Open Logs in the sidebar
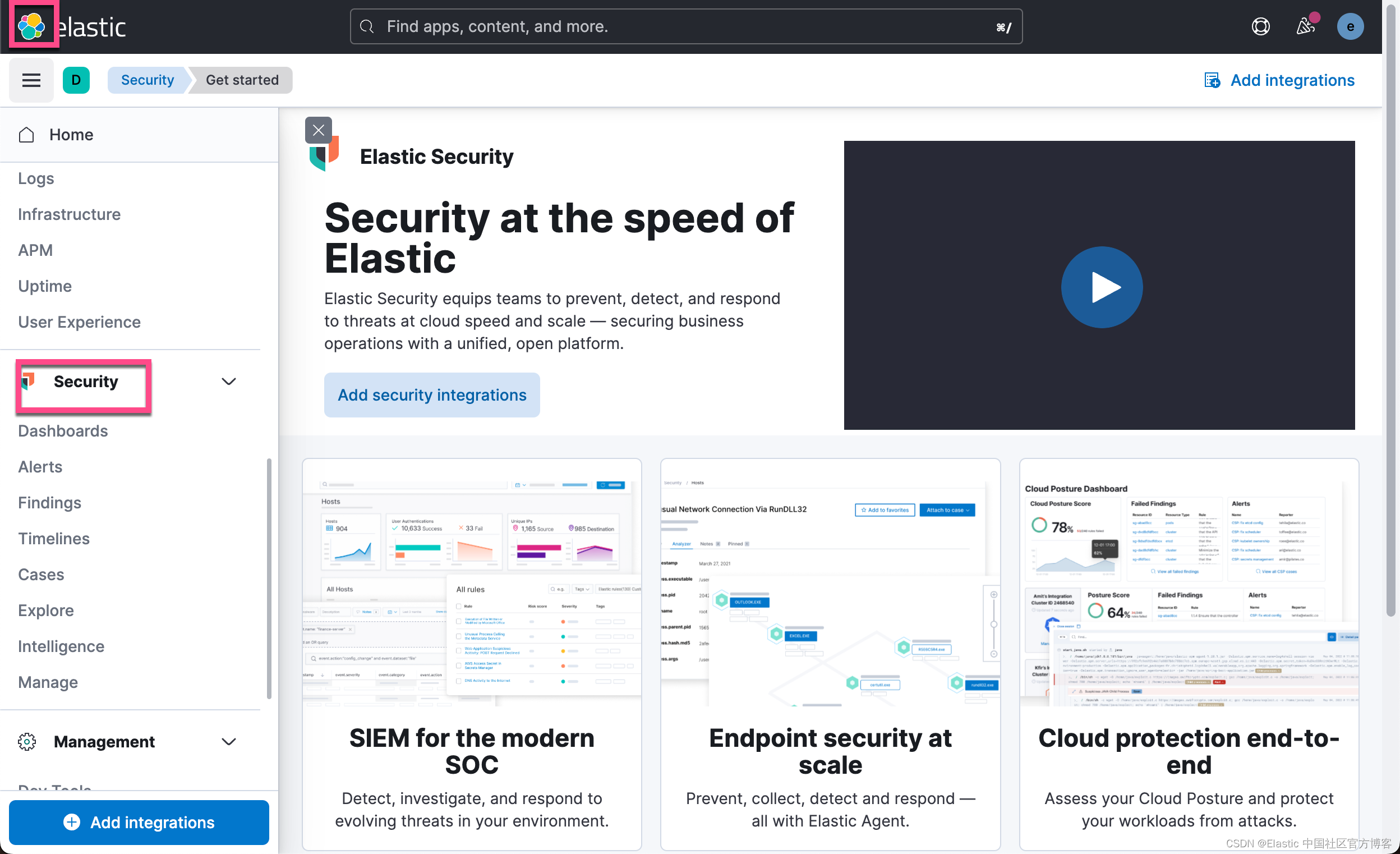1400x854 pixels. (x=36, y=178)
